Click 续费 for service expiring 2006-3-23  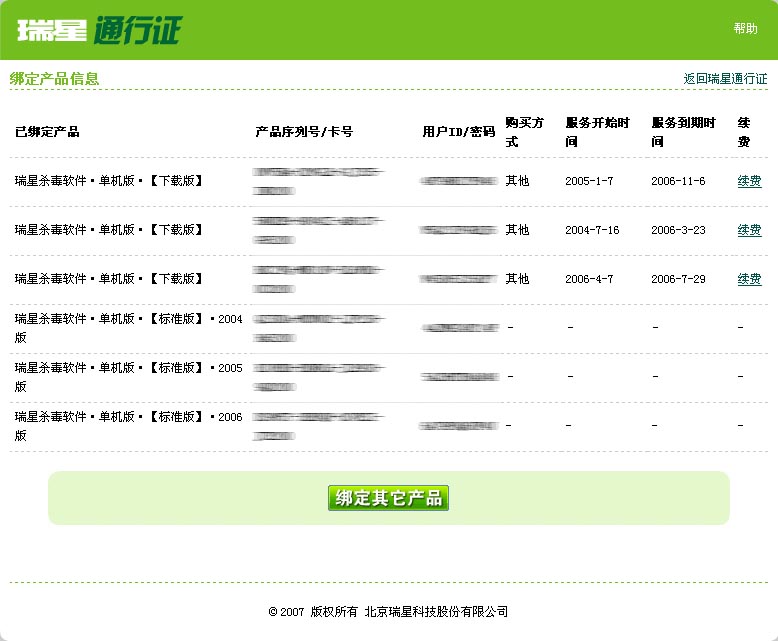749,230
